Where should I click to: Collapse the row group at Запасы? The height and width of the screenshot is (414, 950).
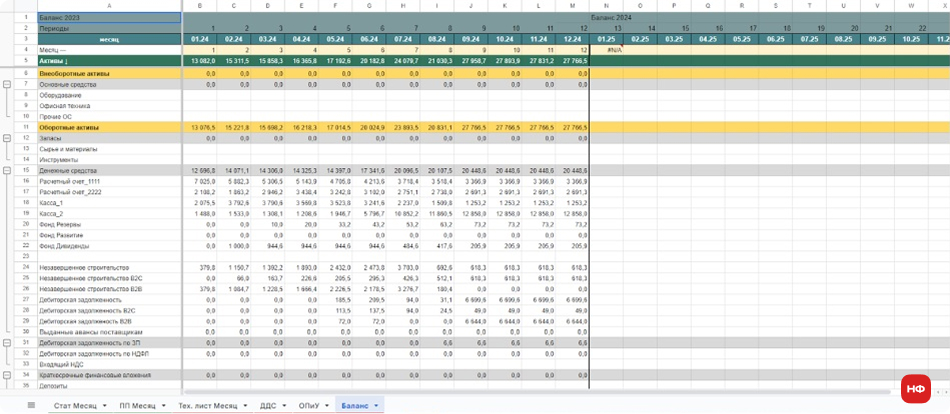pos(8,138)
